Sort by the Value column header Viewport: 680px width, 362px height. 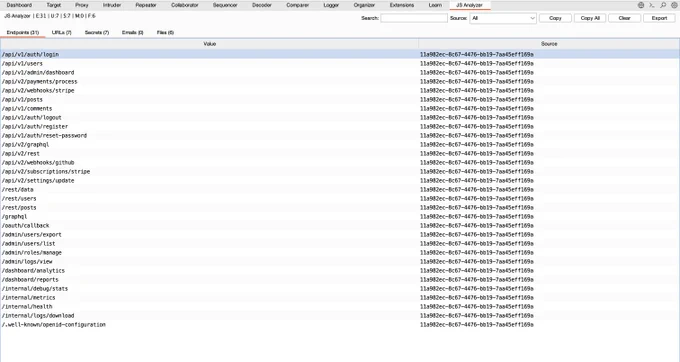click(209, 44)
